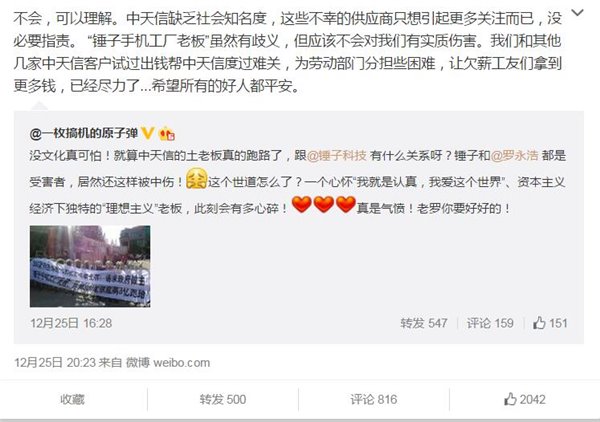Click the first red heart emoji

(301, 204)
